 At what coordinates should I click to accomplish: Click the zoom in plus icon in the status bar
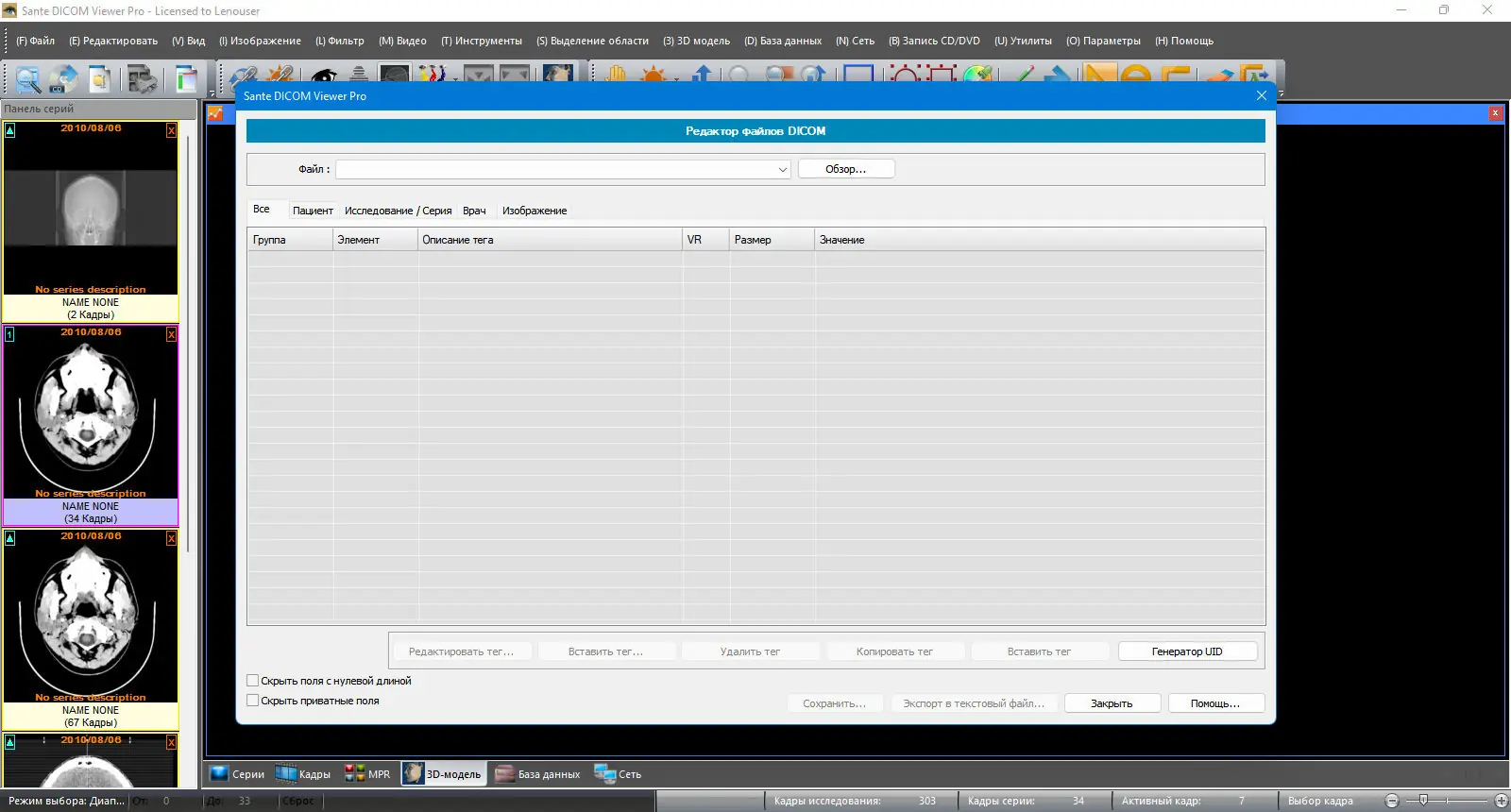[1501, 801]
